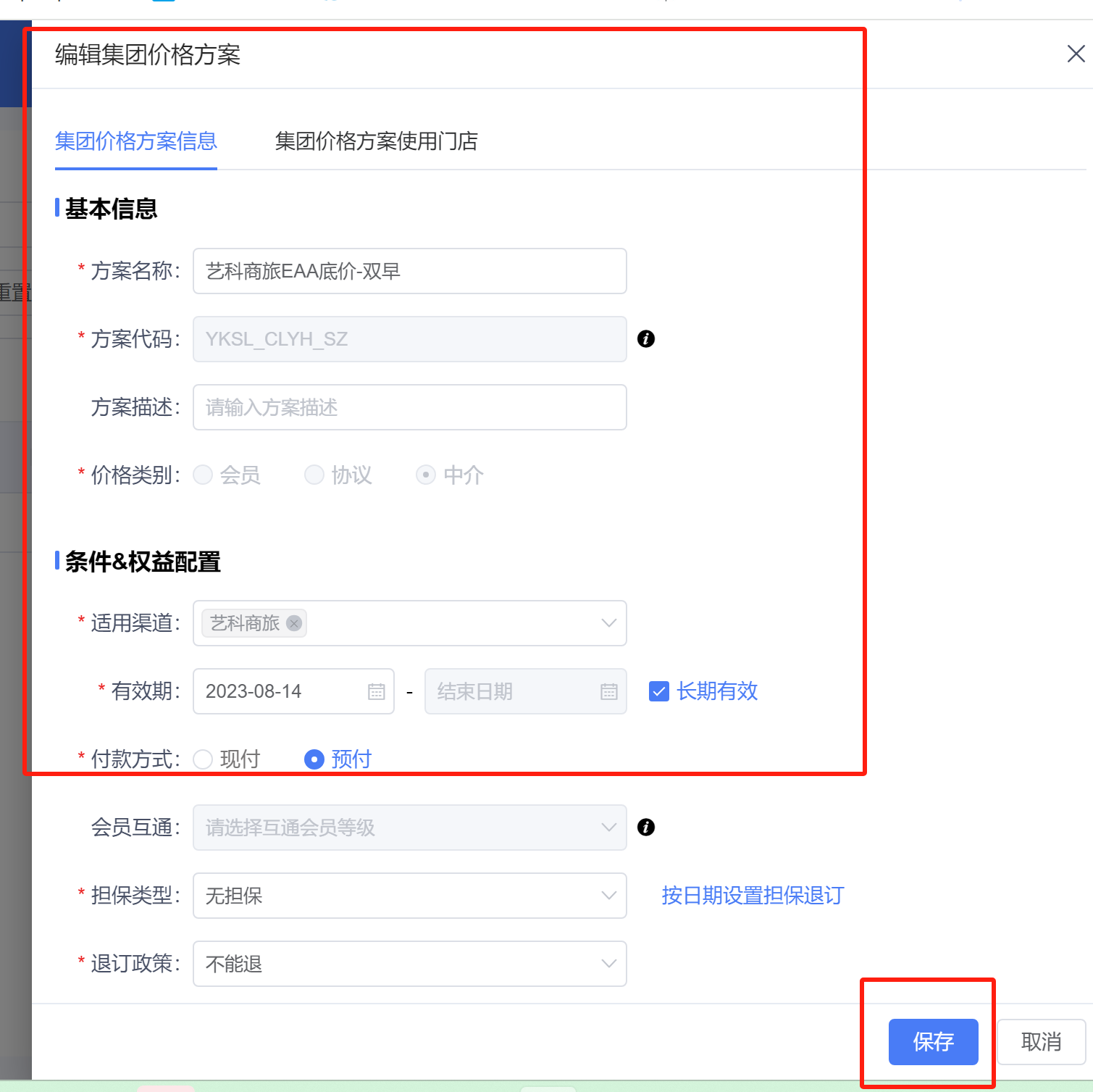1093x1092 pixels.
Task: Open the 担保类型 dropdown showing 无担保
Action: click(x=409, y=896)
